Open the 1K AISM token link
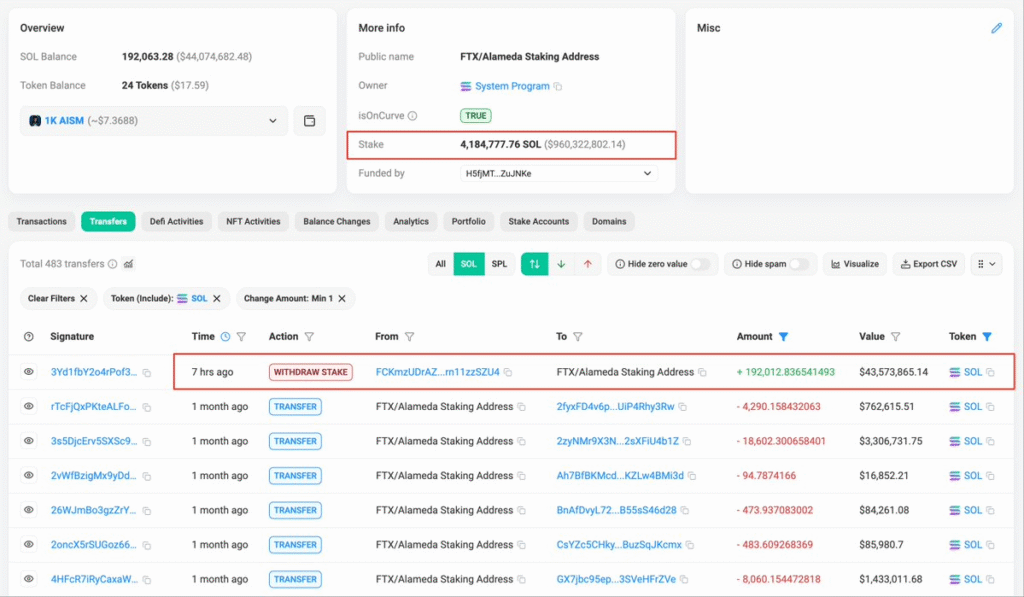Viewport: 1024px width, 597px height. 64,121
